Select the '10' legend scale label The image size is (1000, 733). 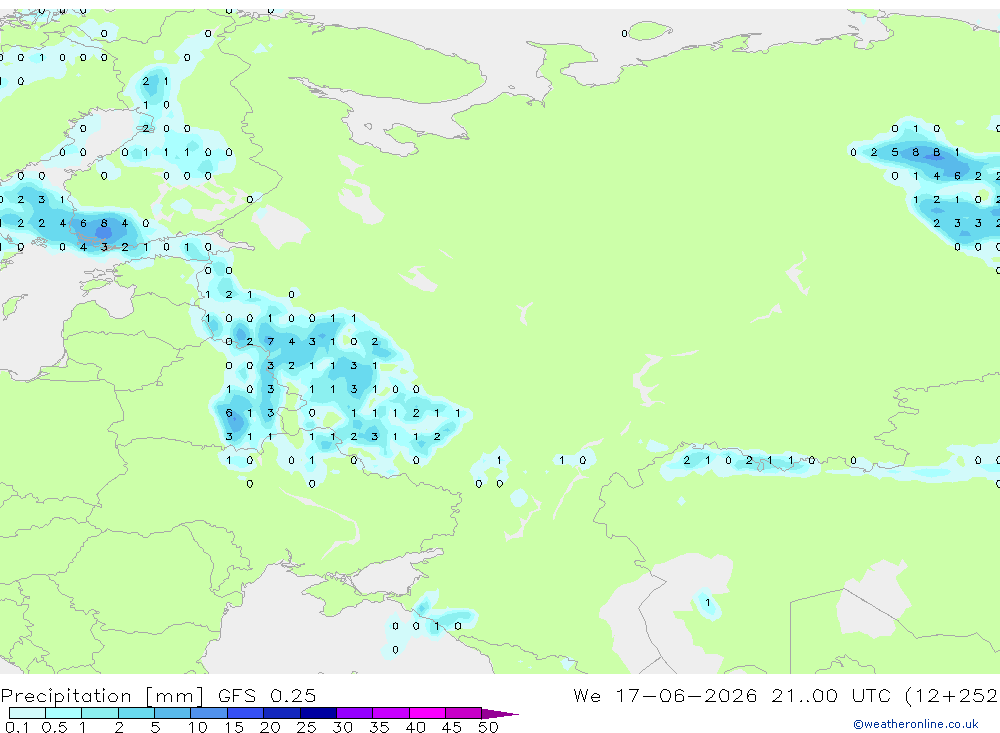(198, 727)
